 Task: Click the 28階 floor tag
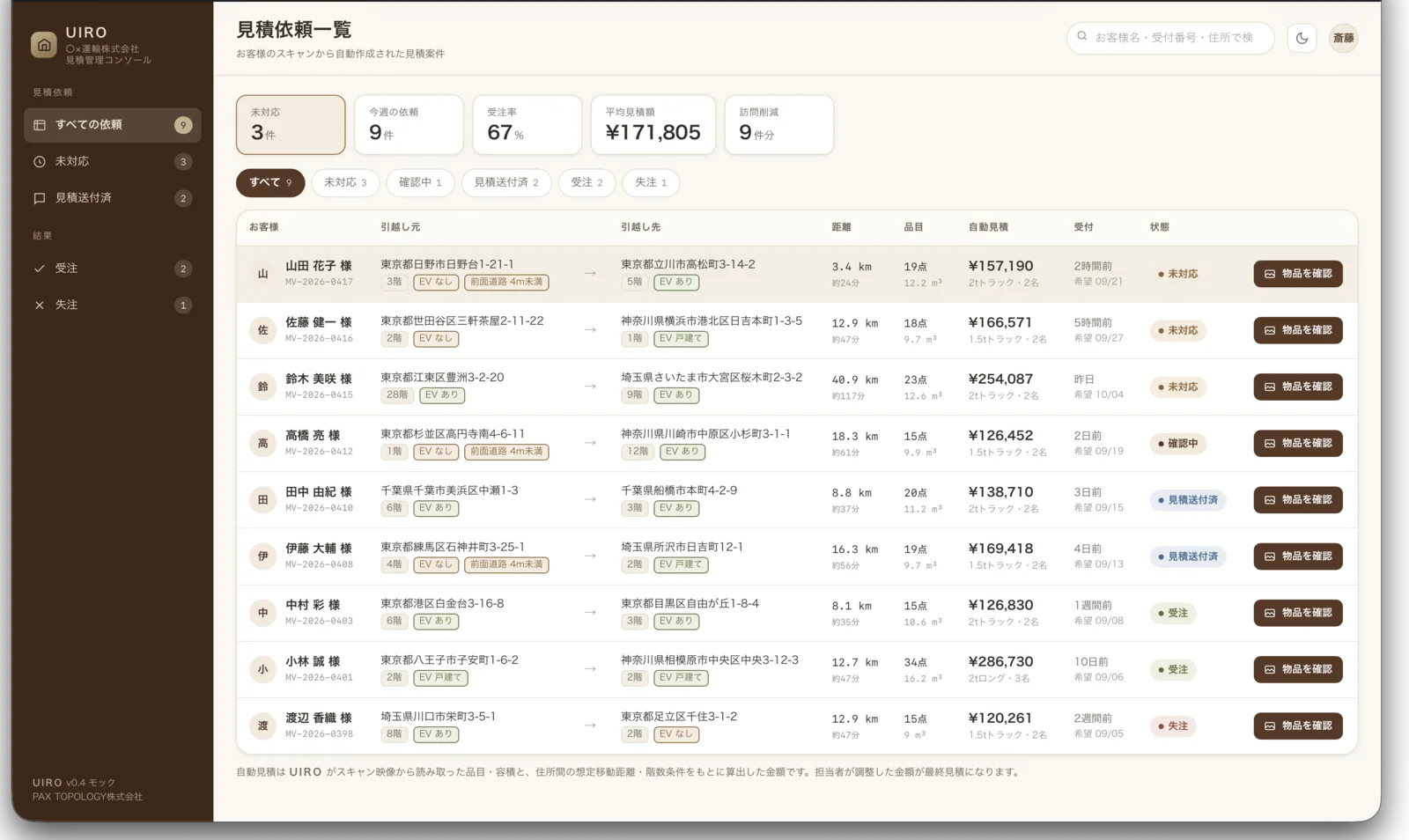point(397,395)
